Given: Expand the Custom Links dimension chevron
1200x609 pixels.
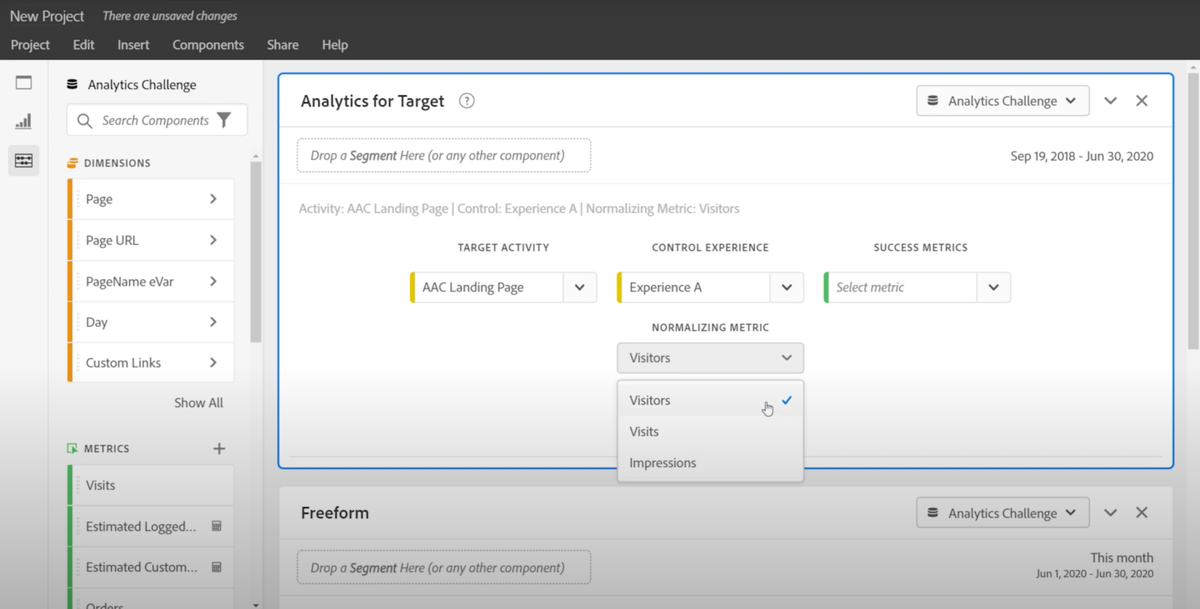Looking at the screenshot, I should click(213, 363).
